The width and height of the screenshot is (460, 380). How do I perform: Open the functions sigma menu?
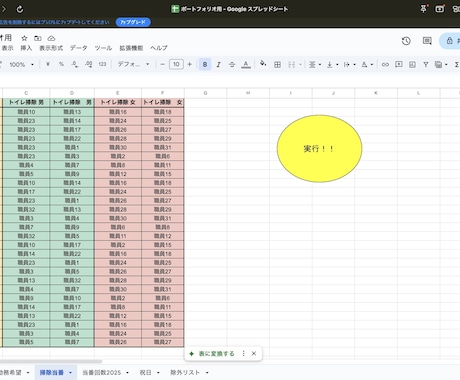click(x=457, y=64)
